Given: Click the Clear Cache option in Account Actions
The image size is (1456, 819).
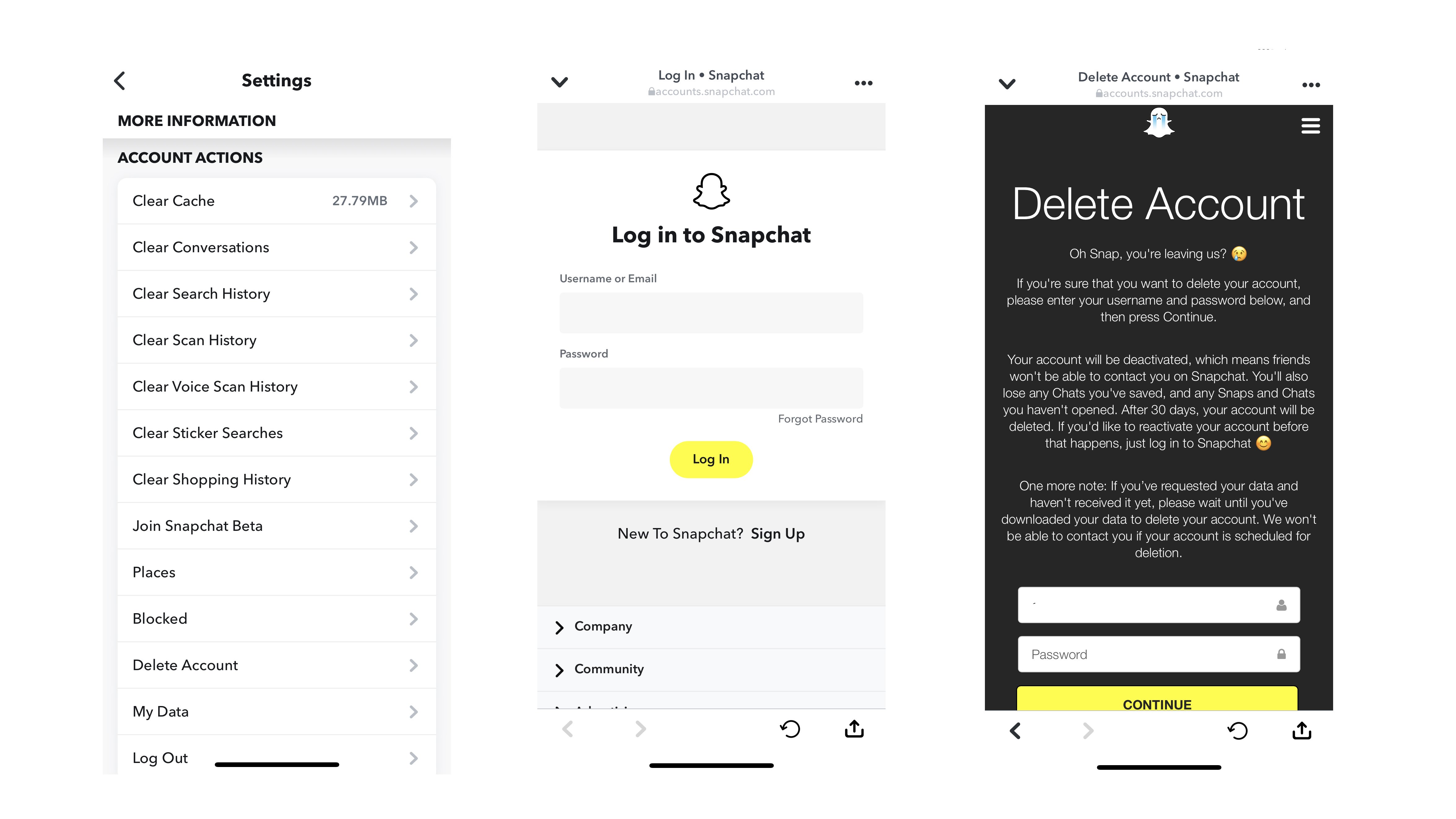Looking at the screenshot, I should 275,200.
